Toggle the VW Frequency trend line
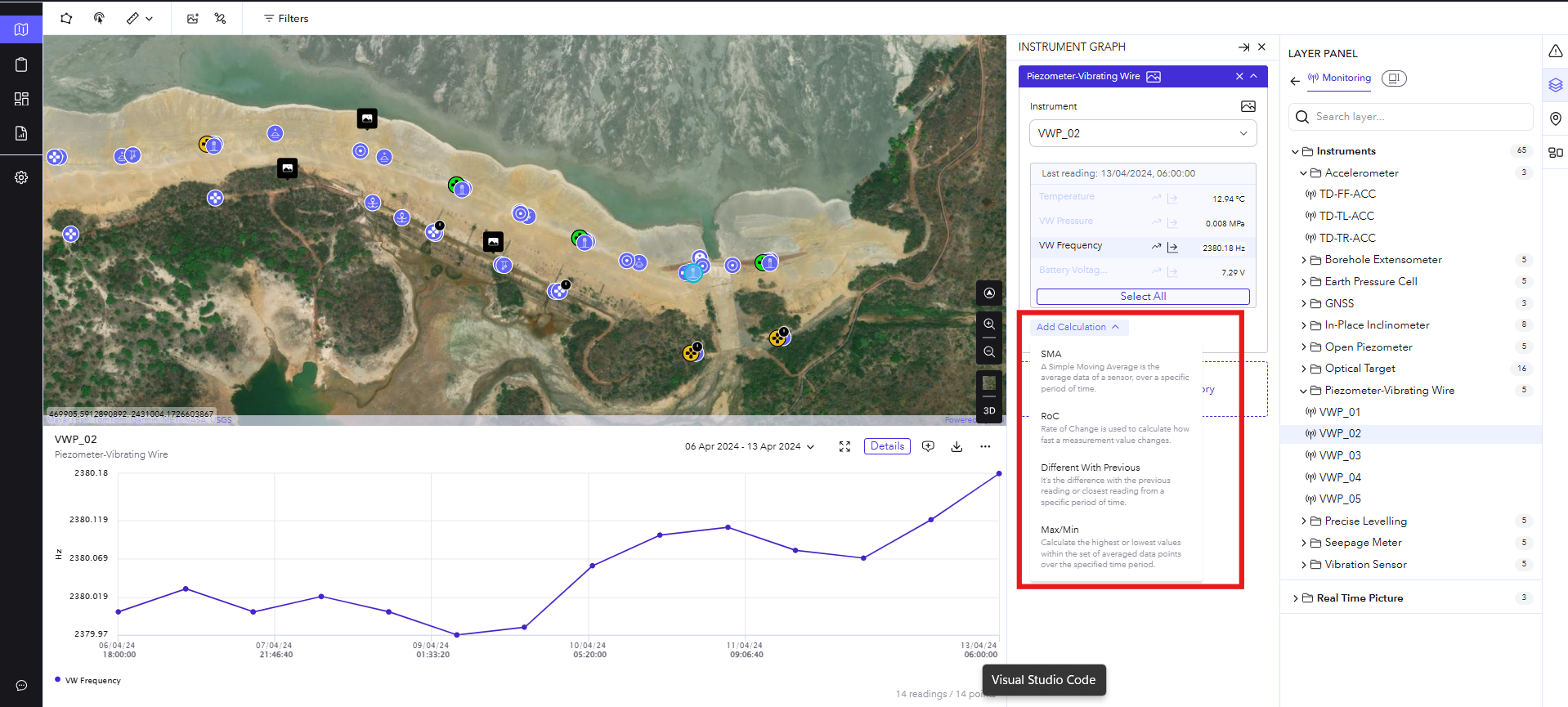The image size is (1568, 707). pos(1156,246)
